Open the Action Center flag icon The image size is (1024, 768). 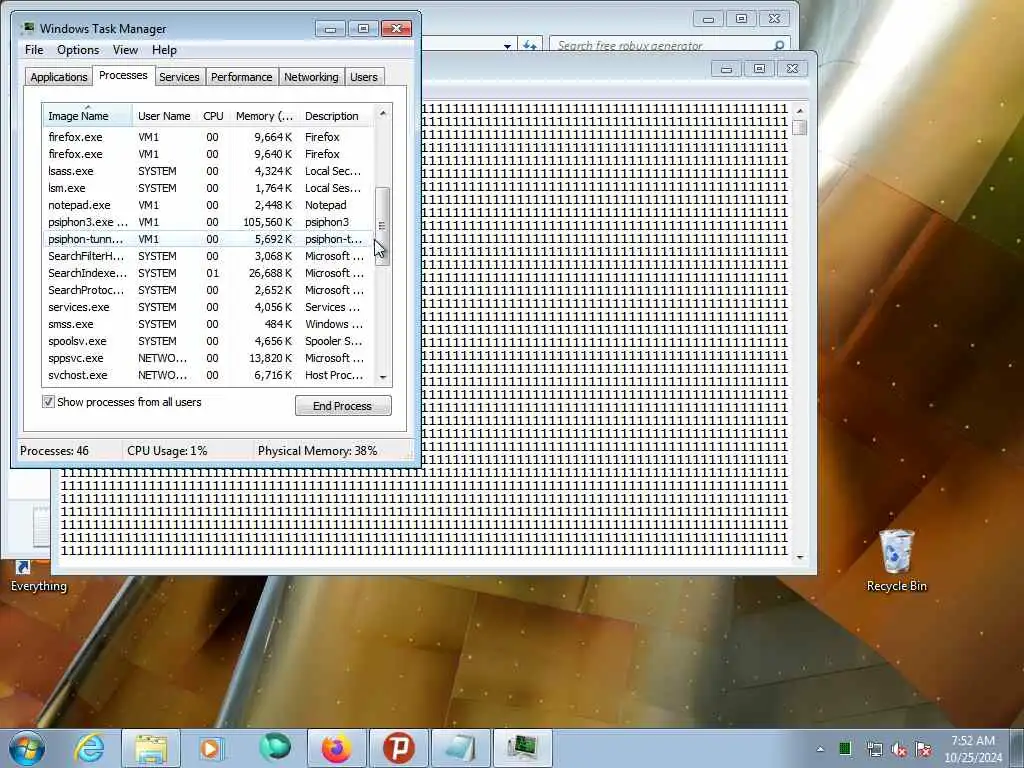pos(923,749)
